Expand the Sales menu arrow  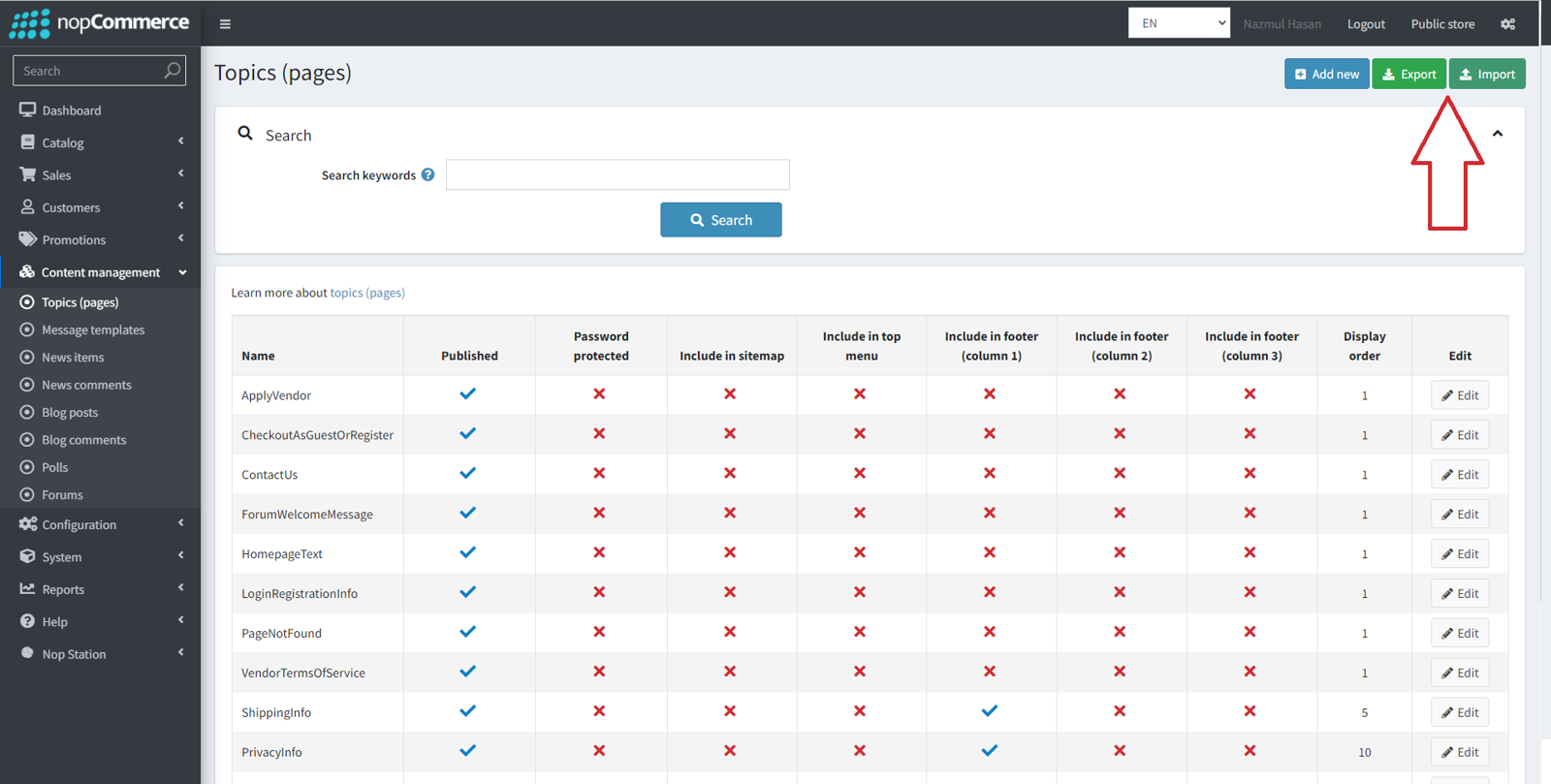click(181, 173)
